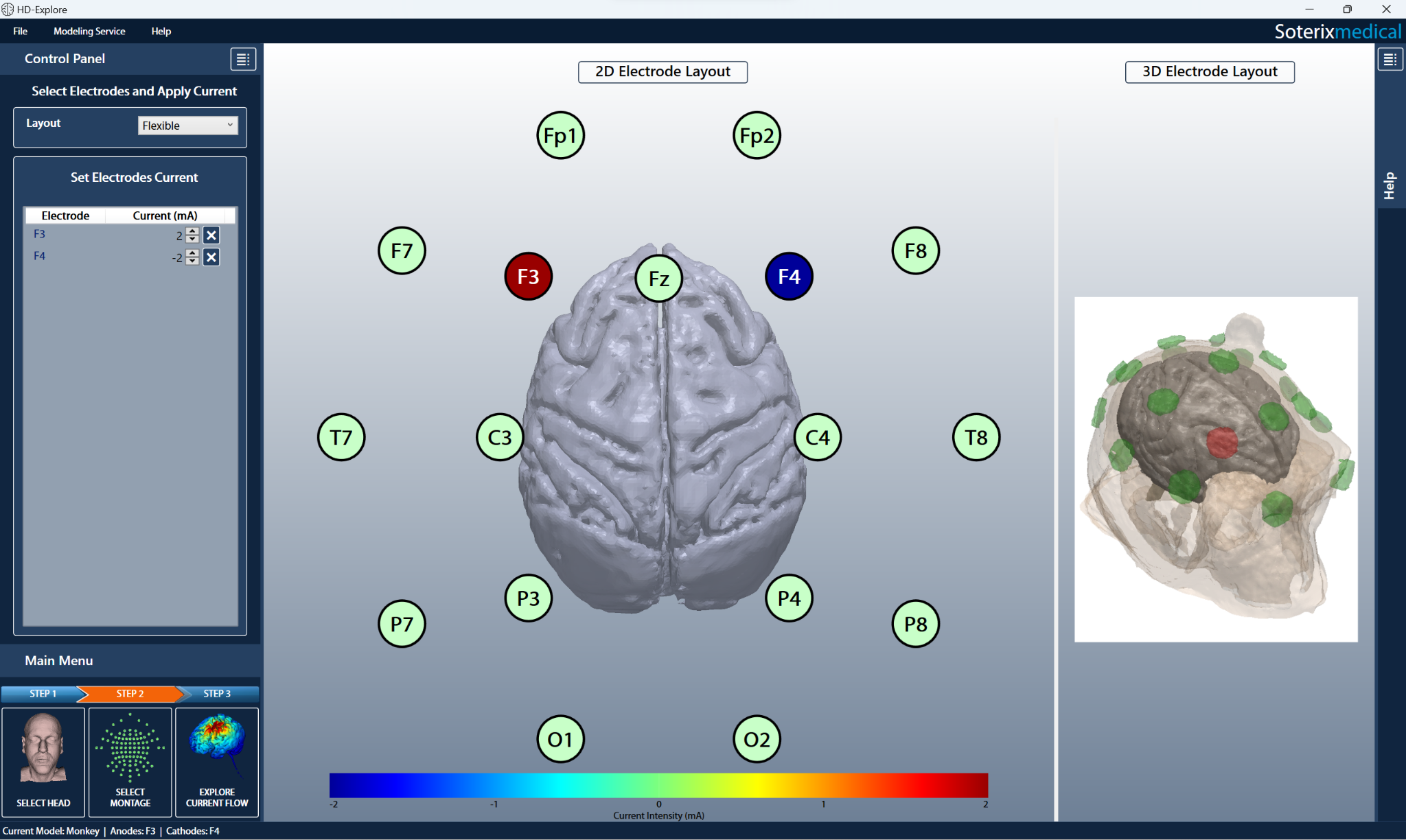Select F4 row in electrode table
The image size is (1406, 840).
[130, 257]
